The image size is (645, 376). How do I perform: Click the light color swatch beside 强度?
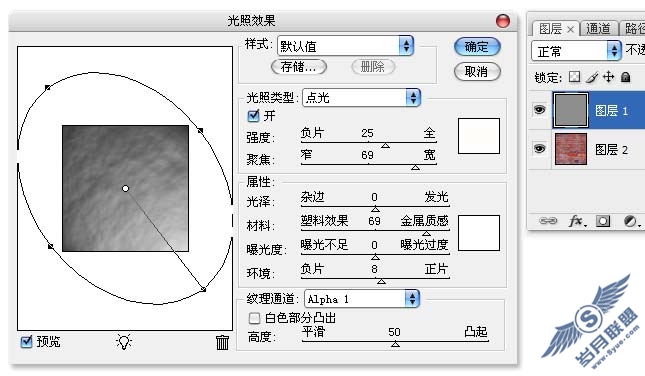click(479, 136)
